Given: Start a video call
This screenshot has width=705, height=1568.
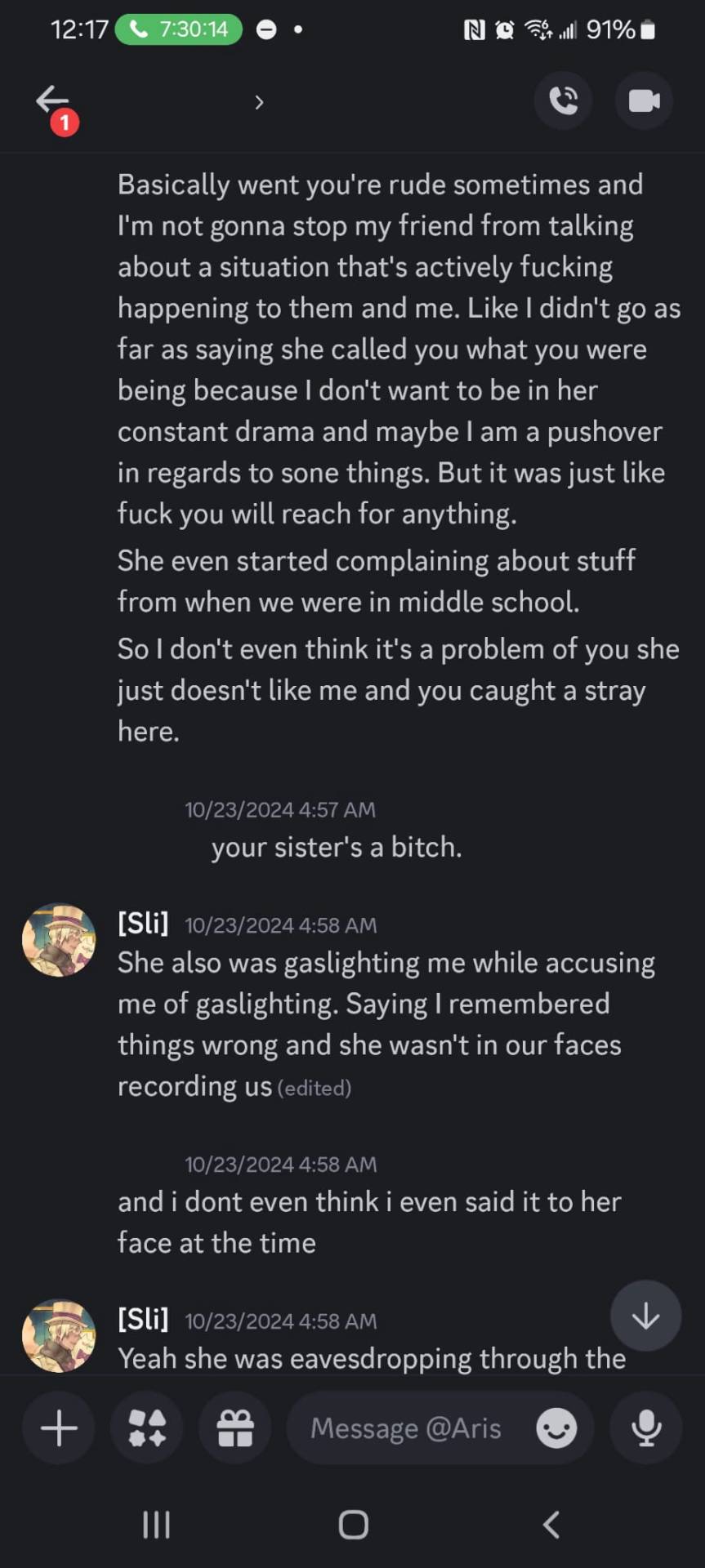Looking at the screenshot, I should [x=644, y=101].
